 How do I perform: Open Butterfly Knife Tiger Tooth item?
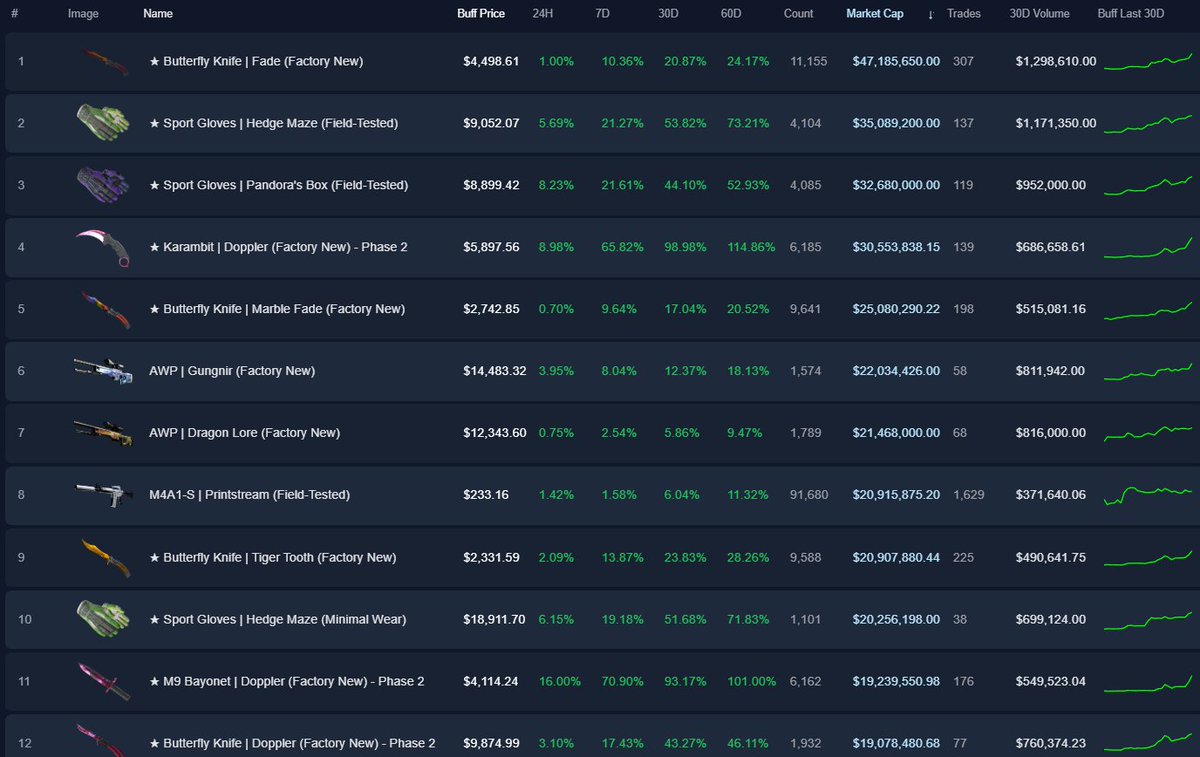click(x=272, y=557)
